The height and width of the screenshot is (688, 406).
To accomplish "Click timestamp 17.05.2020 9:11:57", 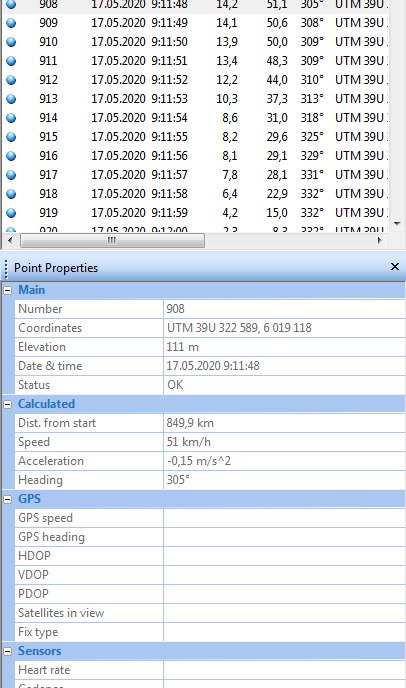I will pos(140,175).
